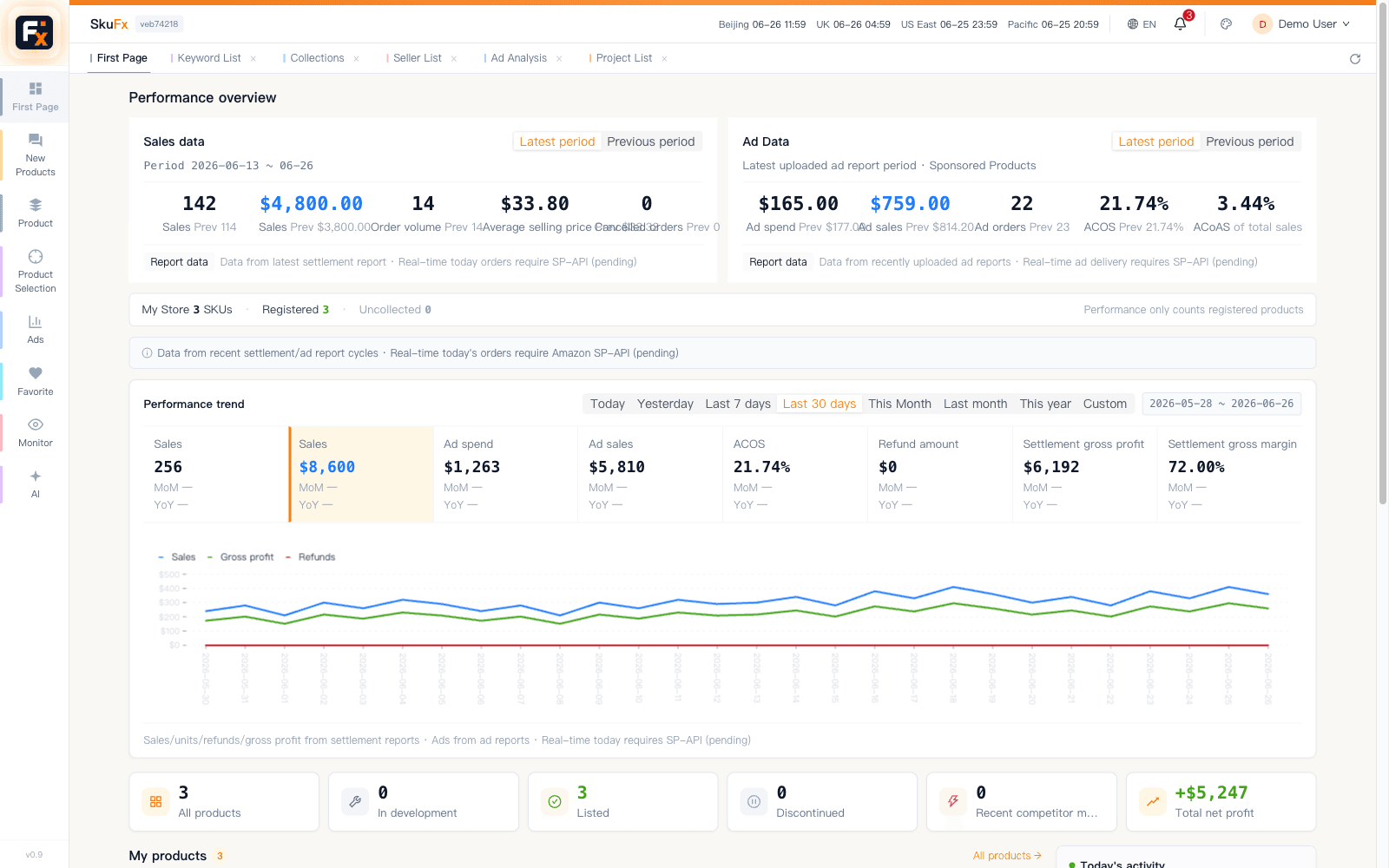The width and height of the screenshot is (1389, 868).
Task: Select Latest period for Ad Data
Action: coord(1156,141)
